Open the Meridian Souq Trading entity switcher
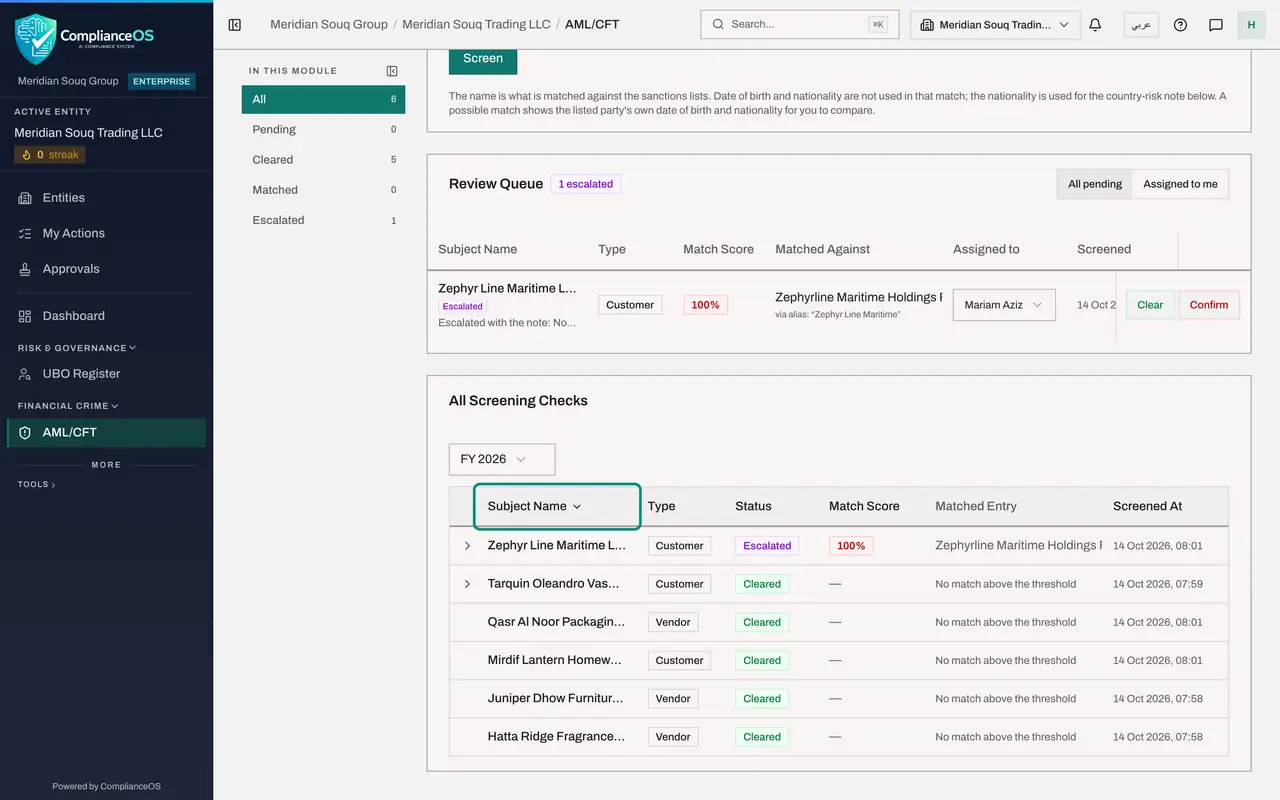The image size is (1280, 800). point(995,25)
